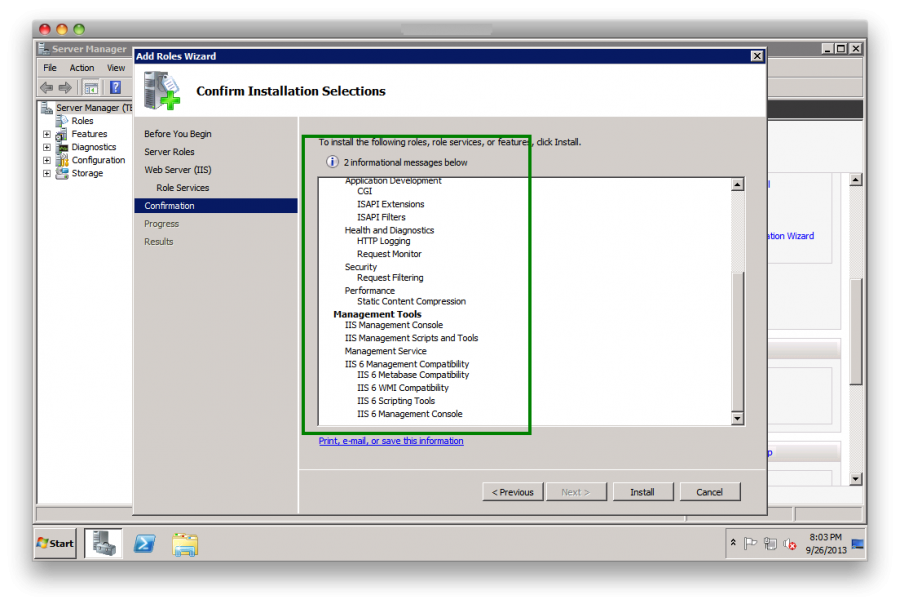This screenshot has height=604, width=900.
Task: Expand the Features node
Action: tap(45, 133)
